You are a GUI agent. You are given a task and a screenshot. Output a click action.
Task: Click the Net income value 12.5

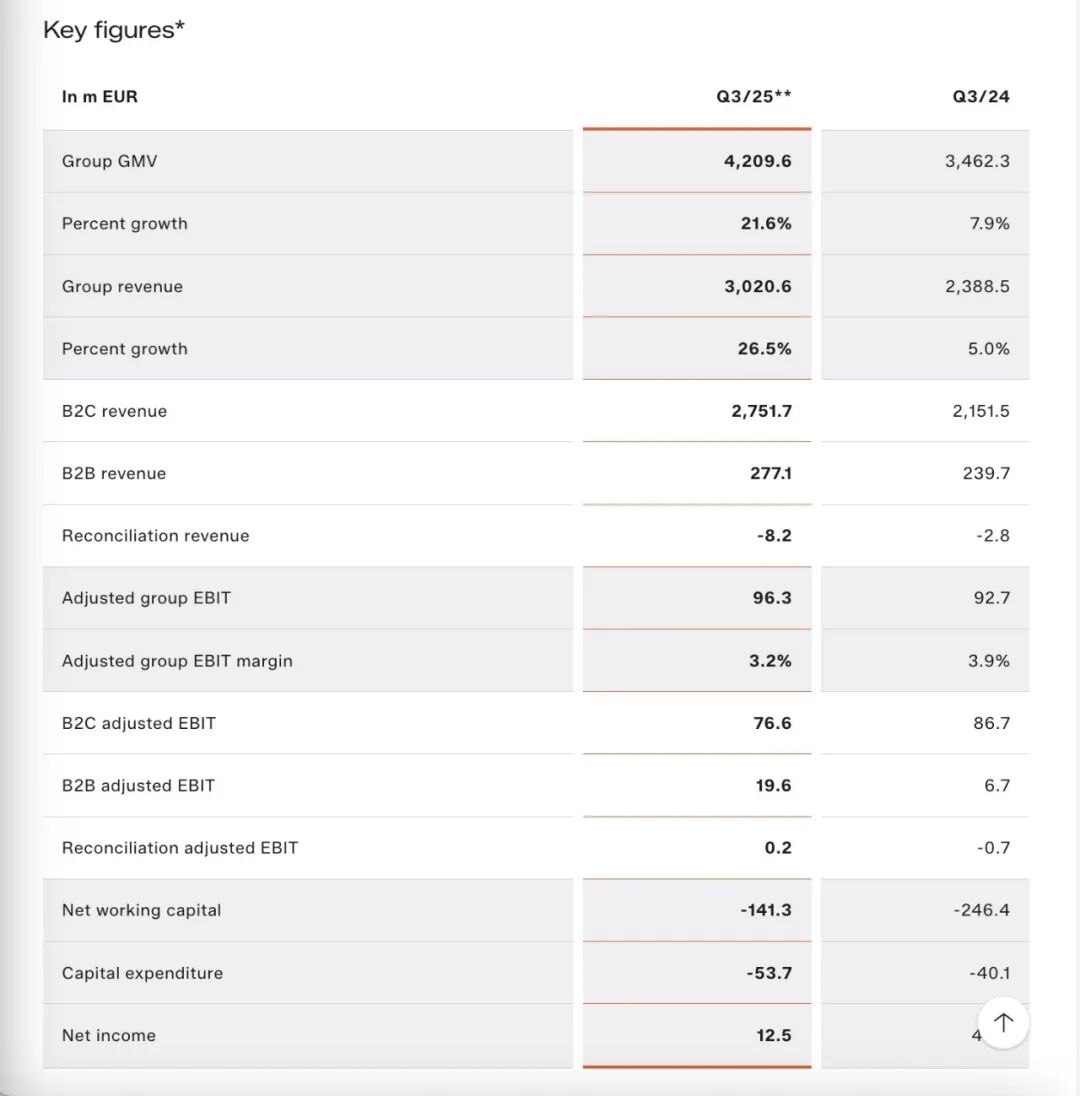(771, 1035)
